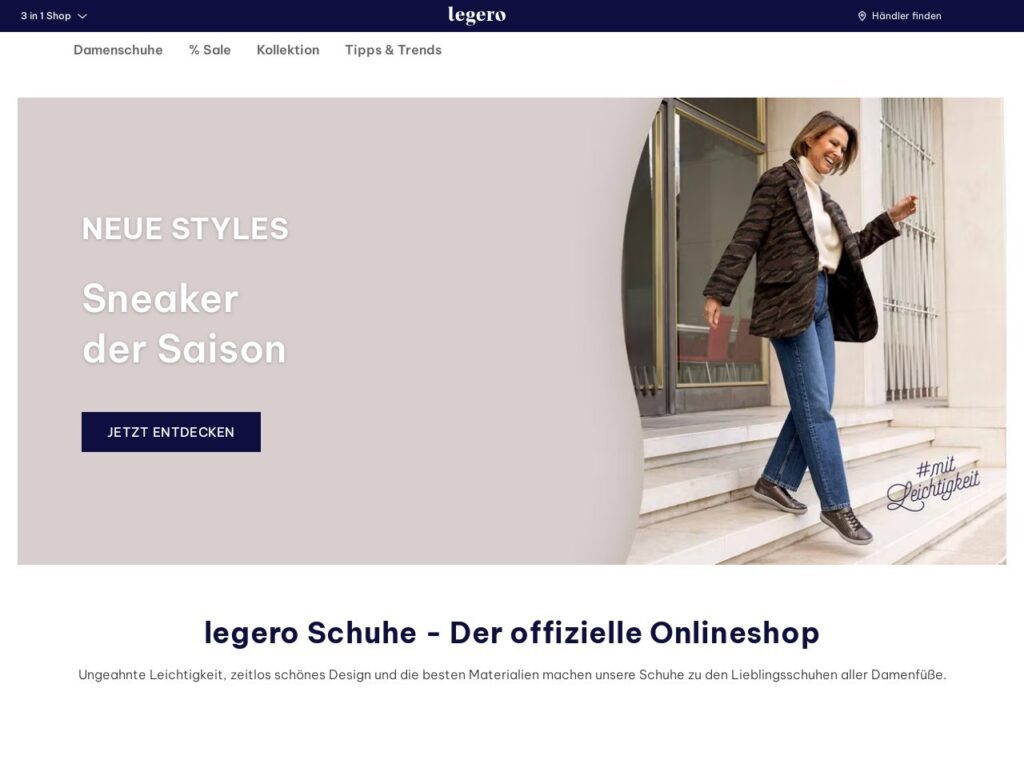Open Tipps & Trends menu
1024x768 pixels.
[393, 50]
